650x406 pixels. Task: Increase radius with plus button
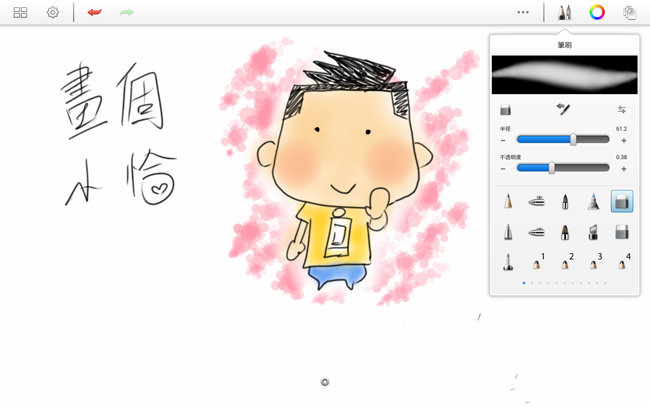point(623,141)
